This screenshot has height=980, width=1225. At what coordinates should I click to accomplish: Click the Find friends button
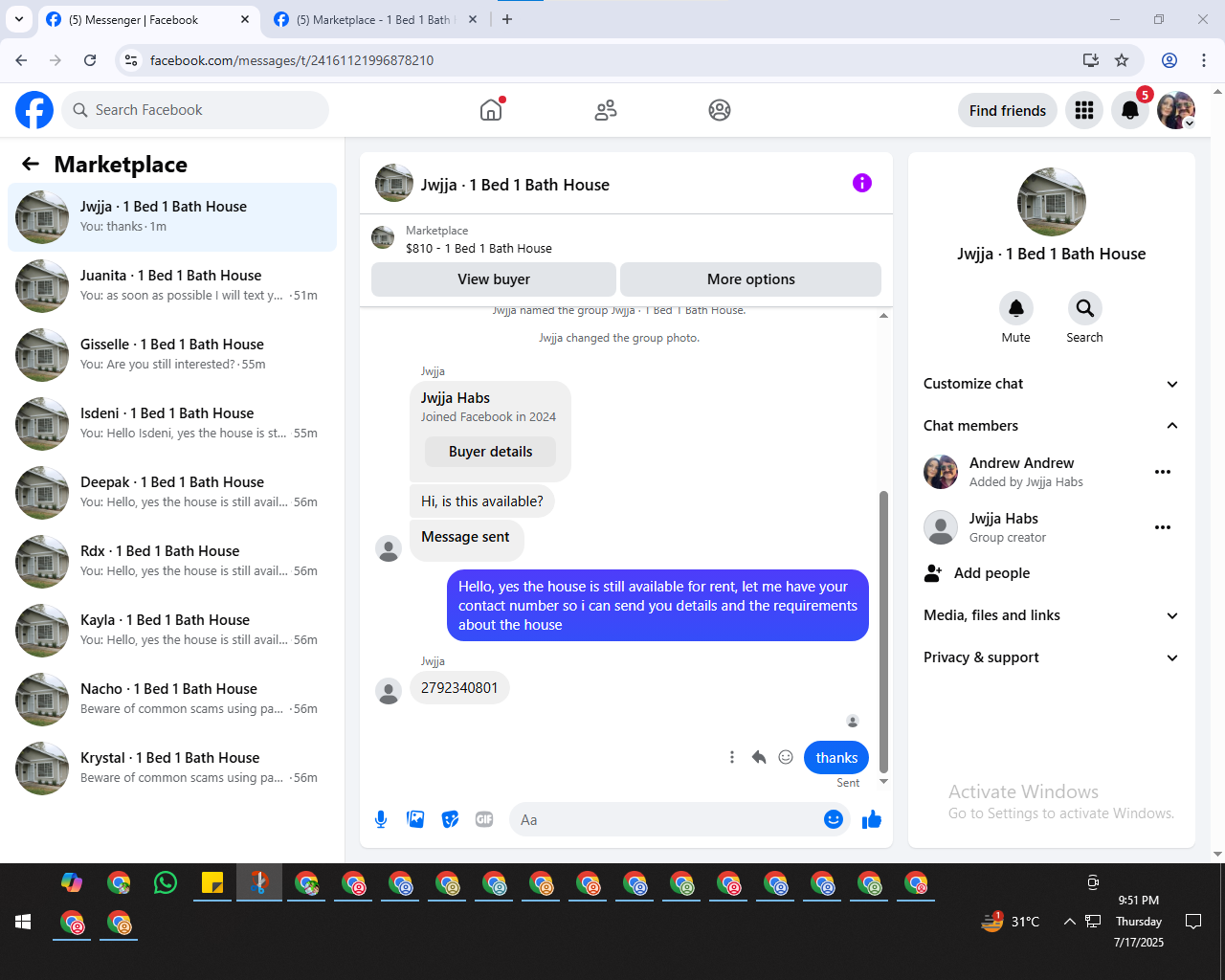click(1008, 110)
